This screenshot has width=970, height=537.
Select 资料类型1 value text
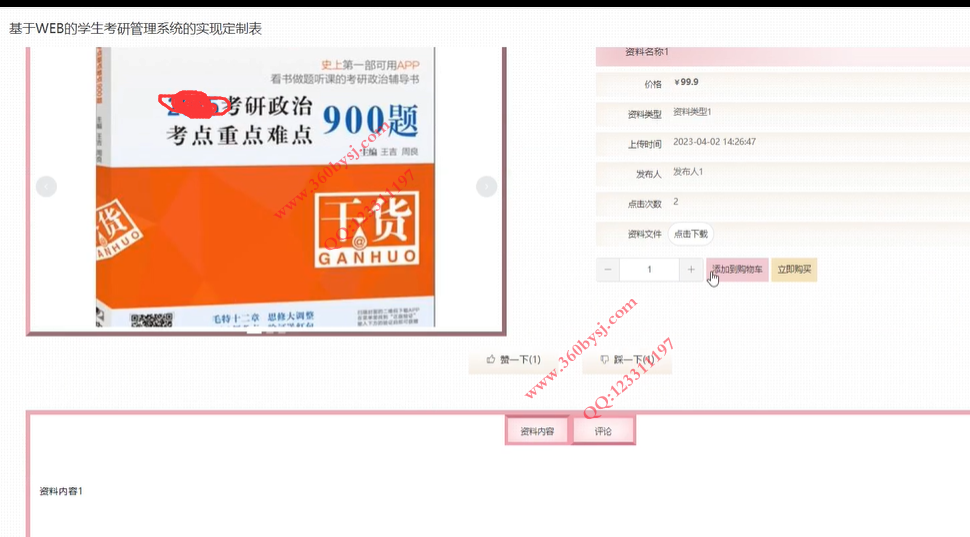tap(692, 112)
